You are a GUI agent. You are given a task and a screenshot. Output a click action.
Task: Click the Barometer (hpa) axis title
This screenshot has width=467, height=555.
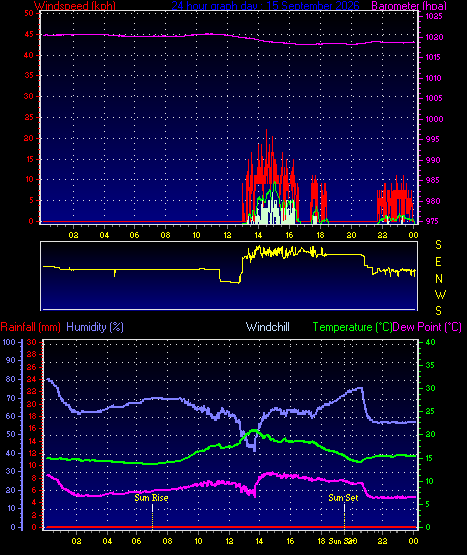click(x=409, y=5)
